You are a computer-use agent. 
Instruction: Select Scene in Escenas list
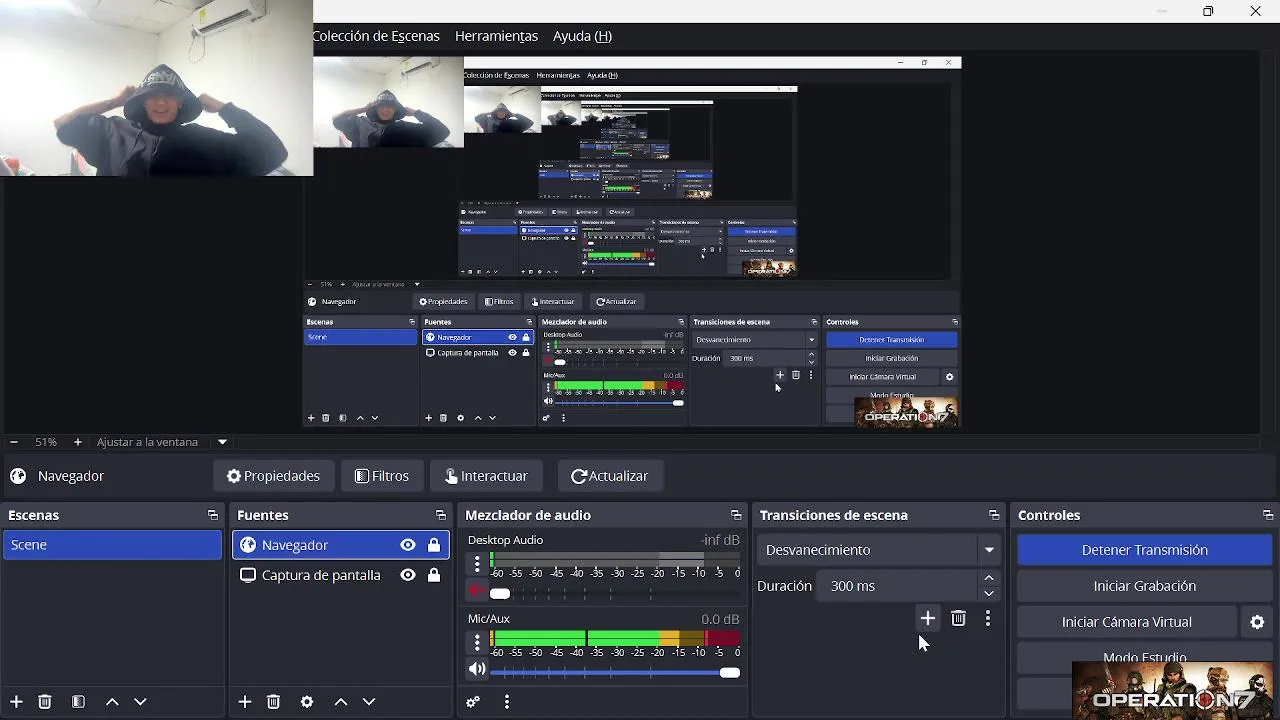112,545
